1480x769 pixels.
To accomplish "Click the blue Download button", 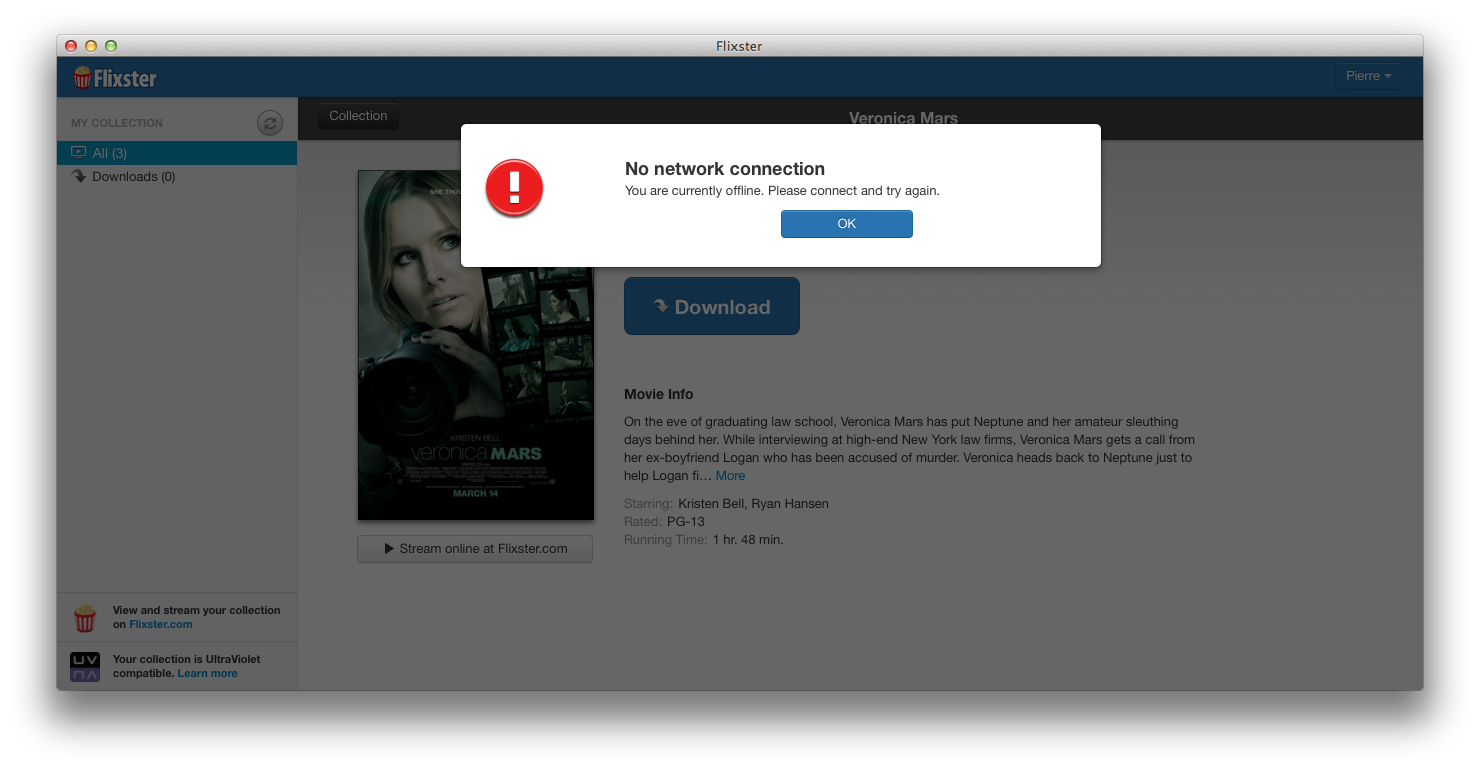I will pos(712,306).
